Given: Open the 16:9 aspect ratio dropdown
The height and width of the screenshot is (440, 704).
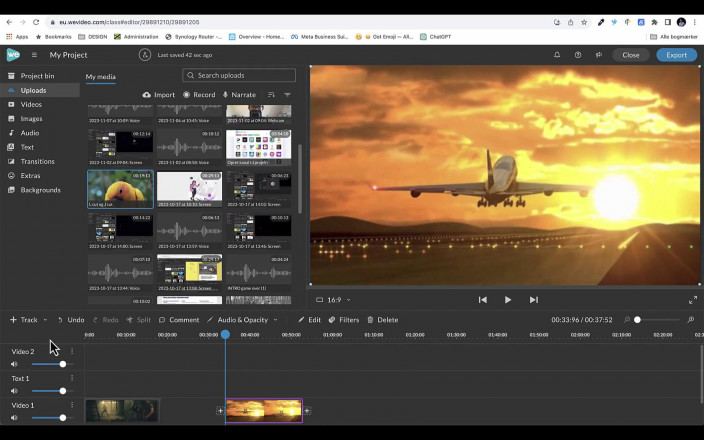Looking at the screenshot, I should point(334,299).
